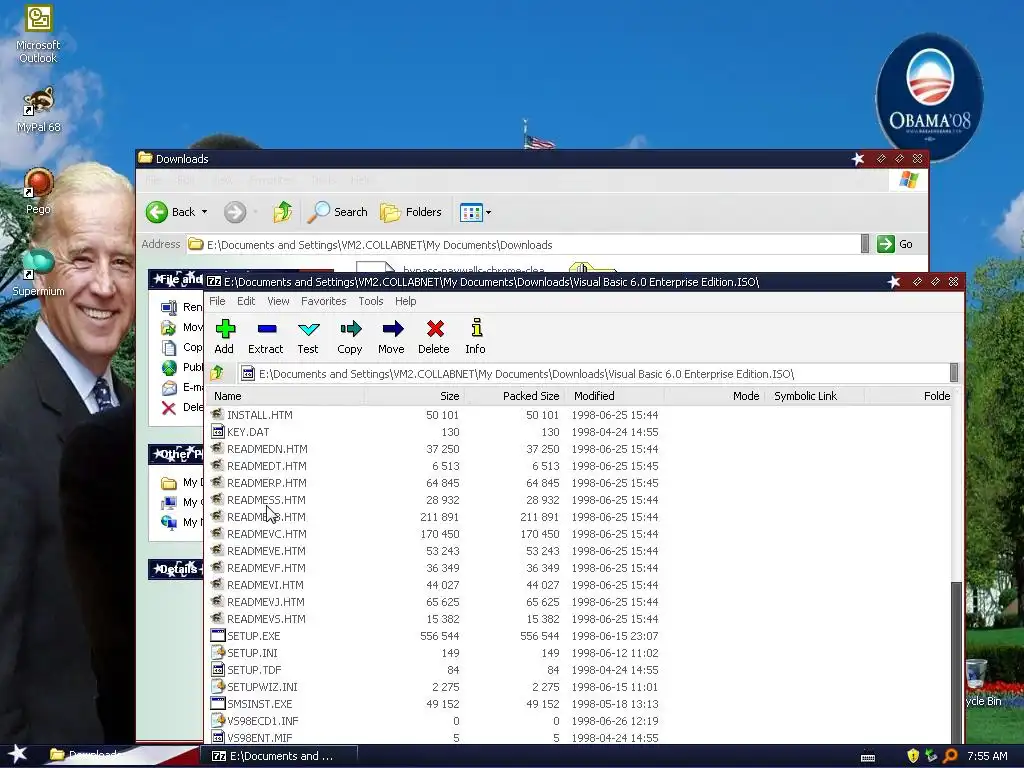
Task: Go up one level in 7-Zip
Action: (217, 373)
